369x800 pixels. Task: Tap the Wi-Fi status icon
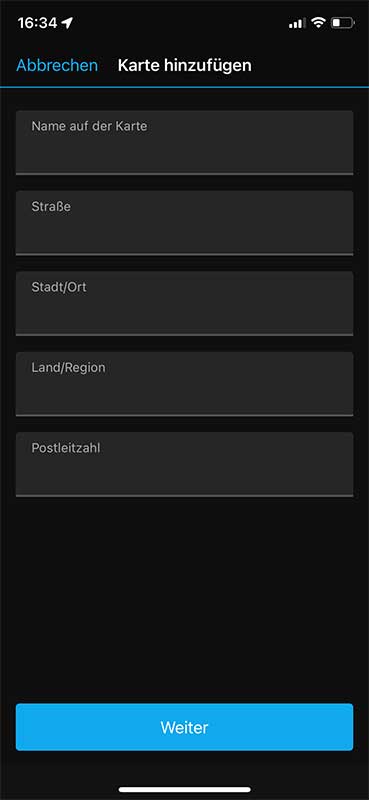(318, 22)
